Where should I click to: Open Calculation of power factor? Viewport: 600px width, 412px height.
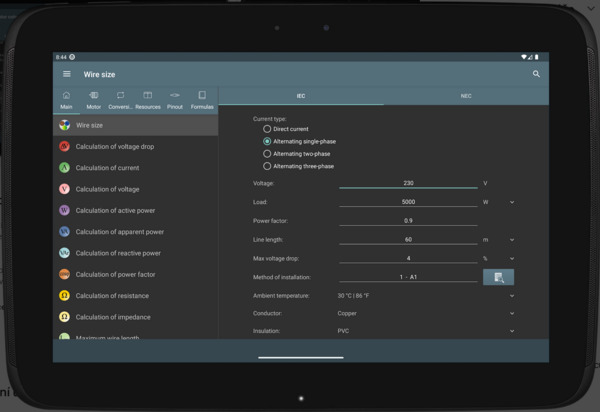pos(115,274)
